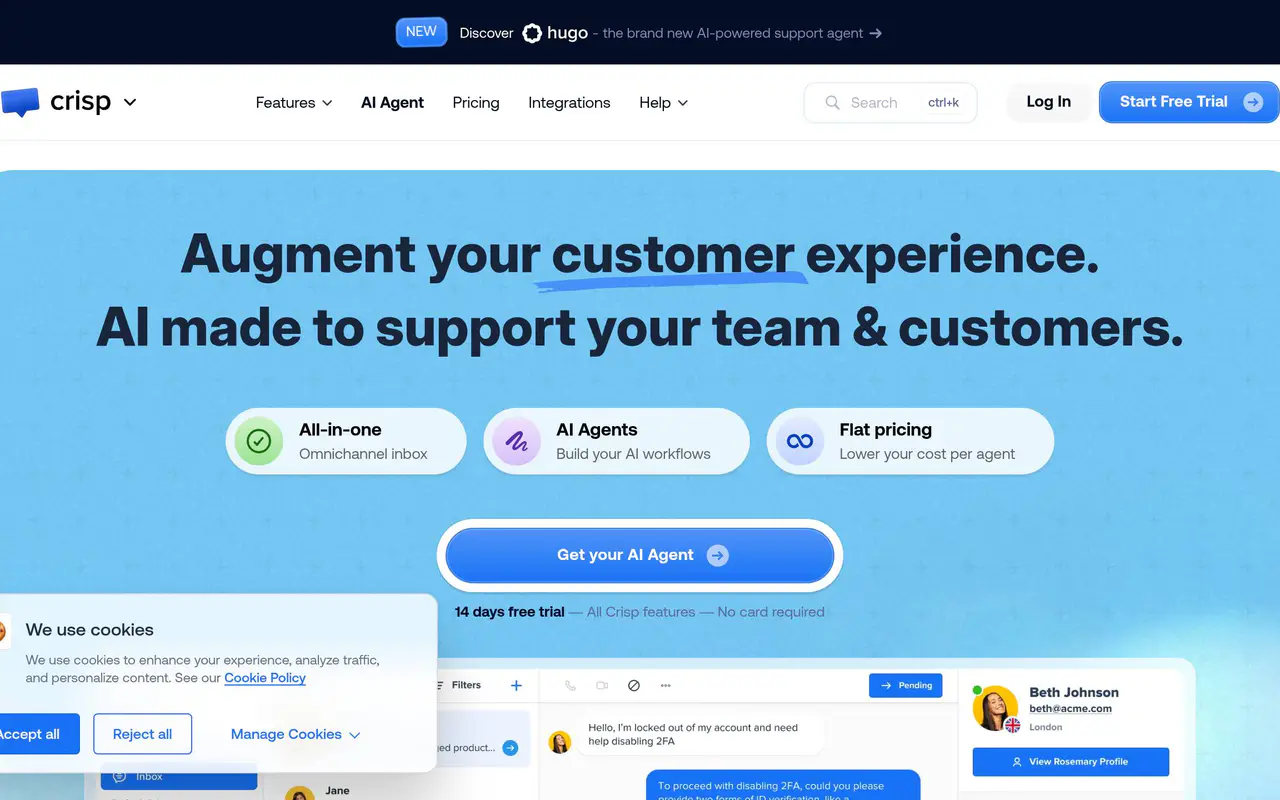Click arrow icon in Start Free Trial button
Screen dimensions: 1280x800
point(1253,102)
